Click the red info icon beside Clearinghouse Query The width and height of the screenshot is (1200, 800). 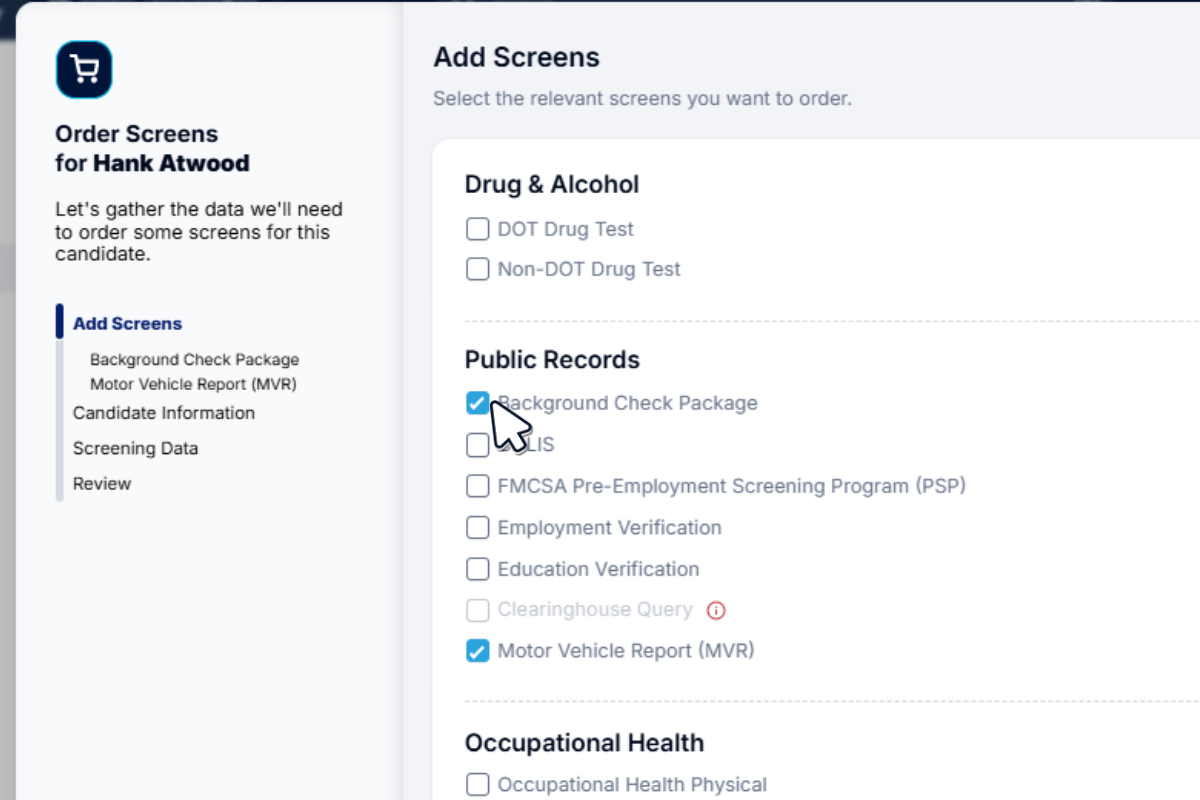tap(716, 610)
